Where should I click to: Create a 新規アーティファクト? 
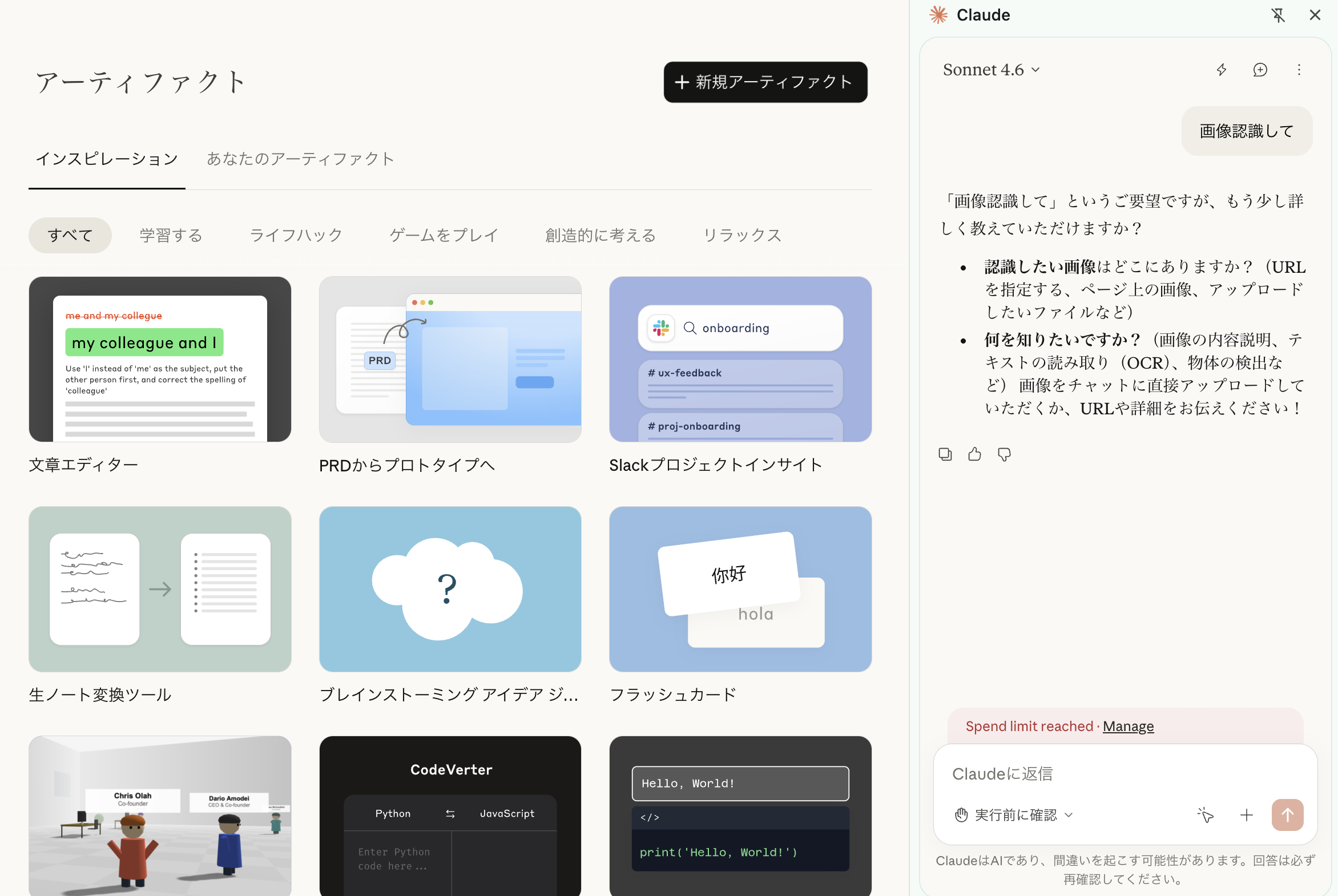(x=765, y=82)
